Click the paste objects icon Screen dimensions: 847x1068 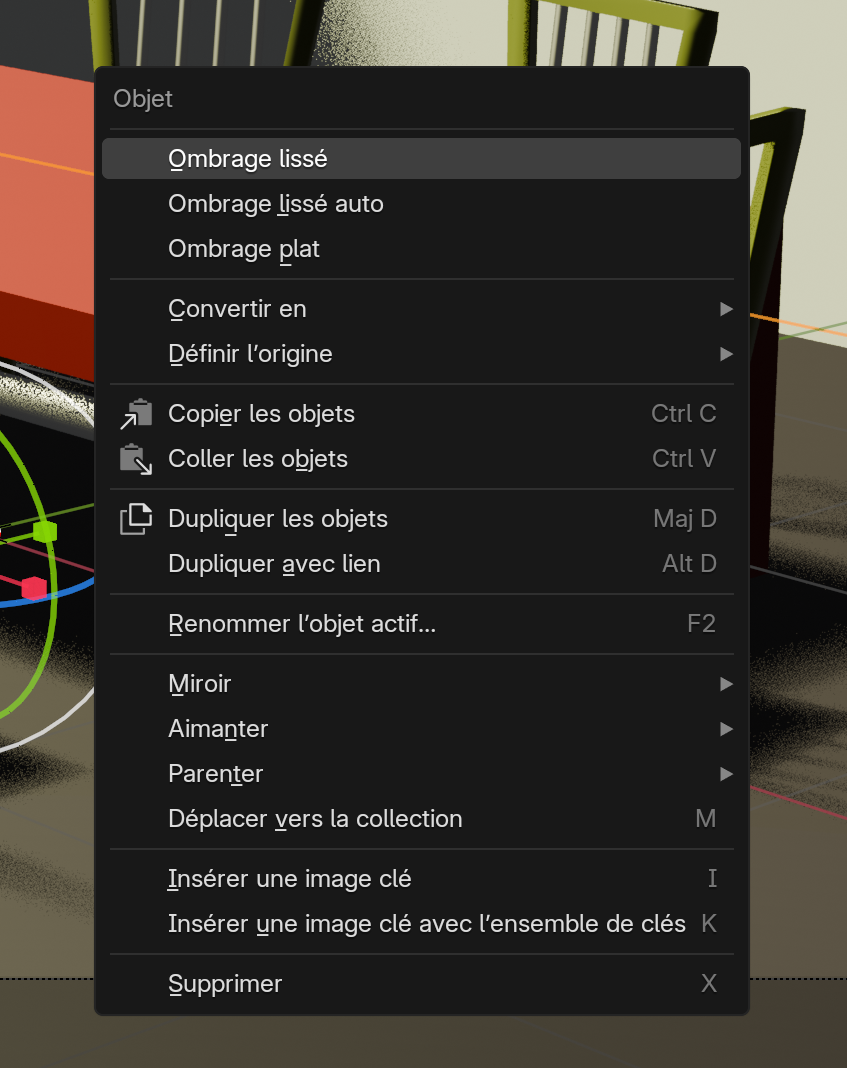(135, 459)
